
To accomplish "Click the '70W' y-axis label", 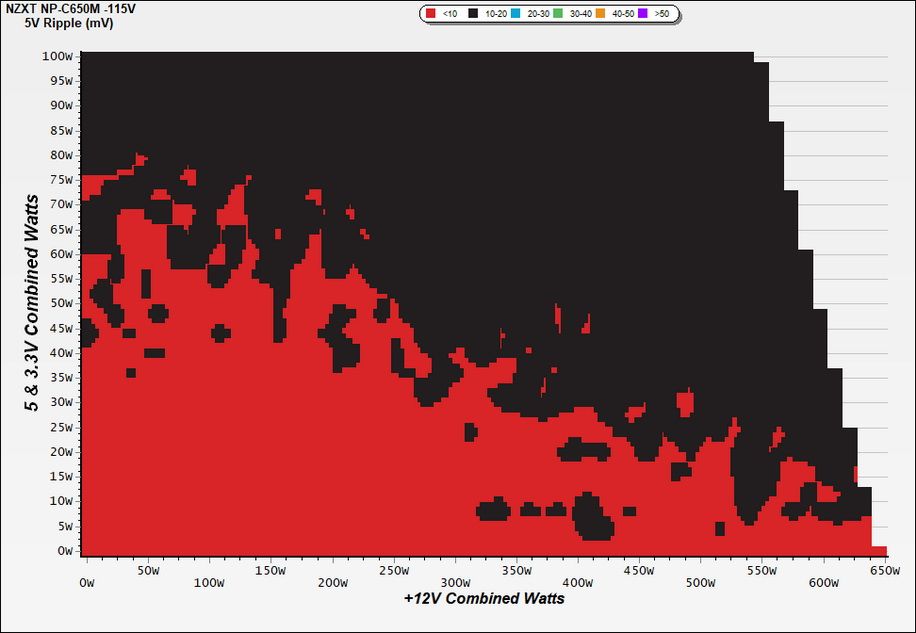I will tap(60, 205).
